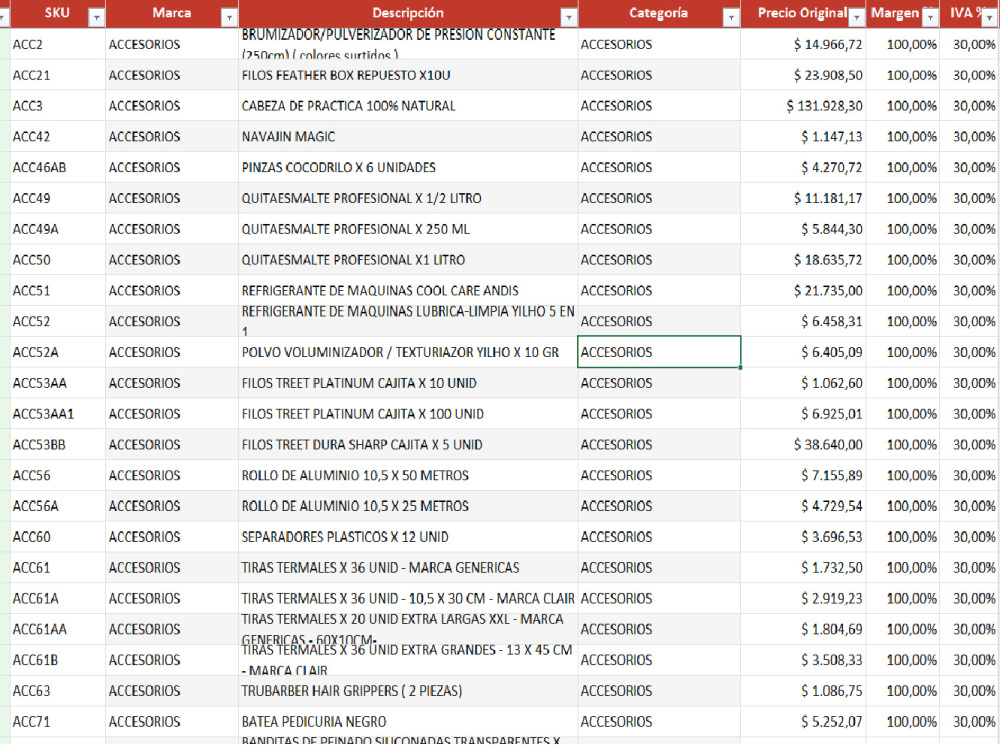
Task: Select price cell $ 6.405,09
Action: point(802,352)
